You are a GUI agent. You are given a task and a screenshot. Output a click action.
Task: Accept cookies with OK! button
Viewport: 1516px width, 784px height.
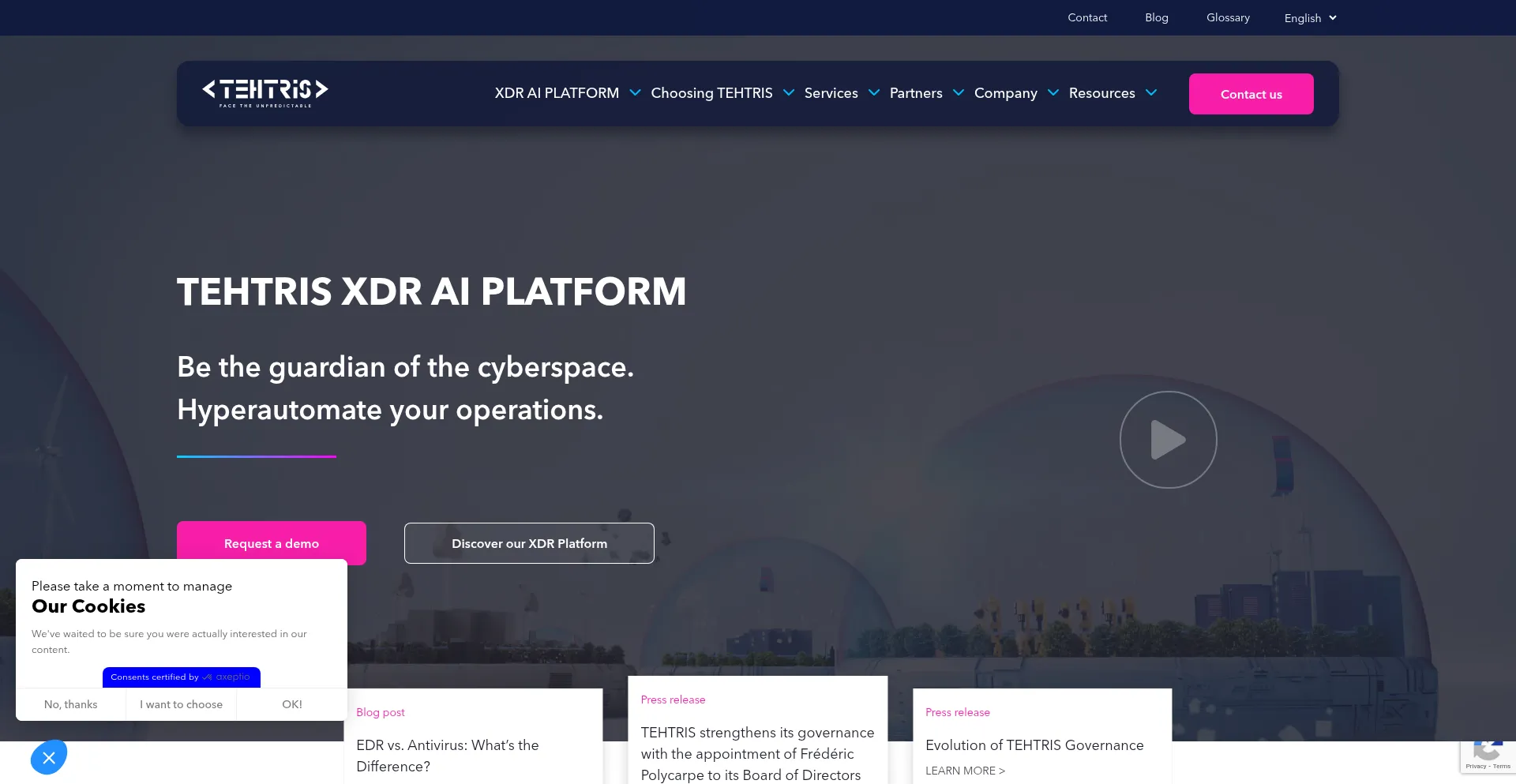(292, 704)
